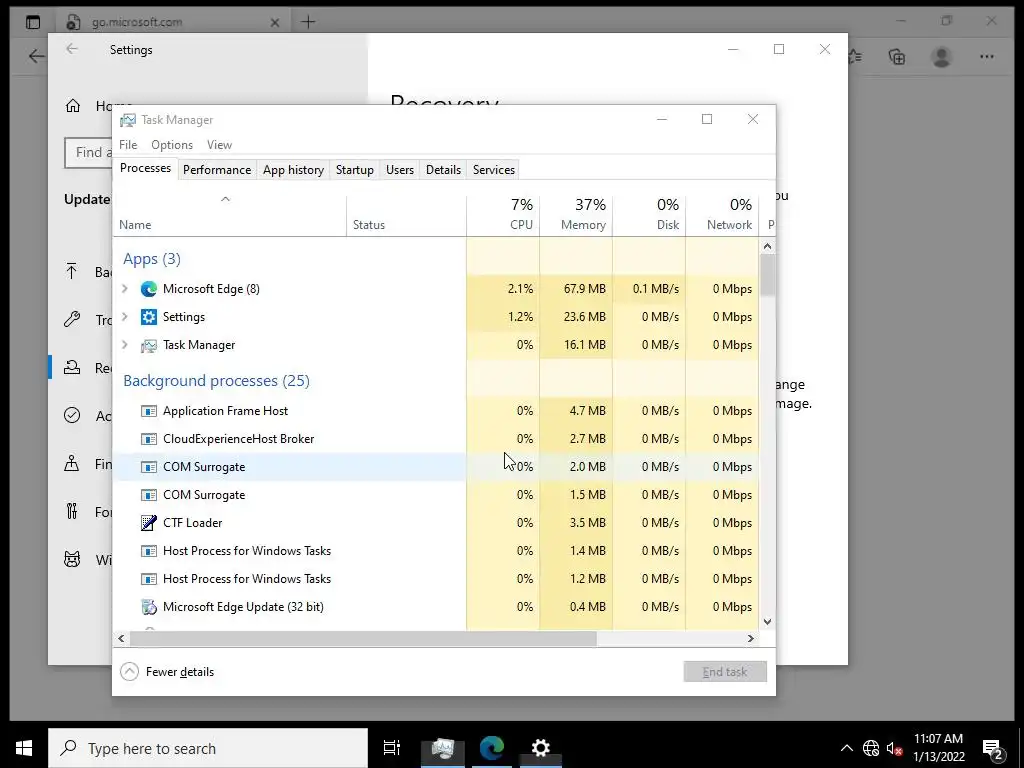Open the notification center icon

click(993, 748)
